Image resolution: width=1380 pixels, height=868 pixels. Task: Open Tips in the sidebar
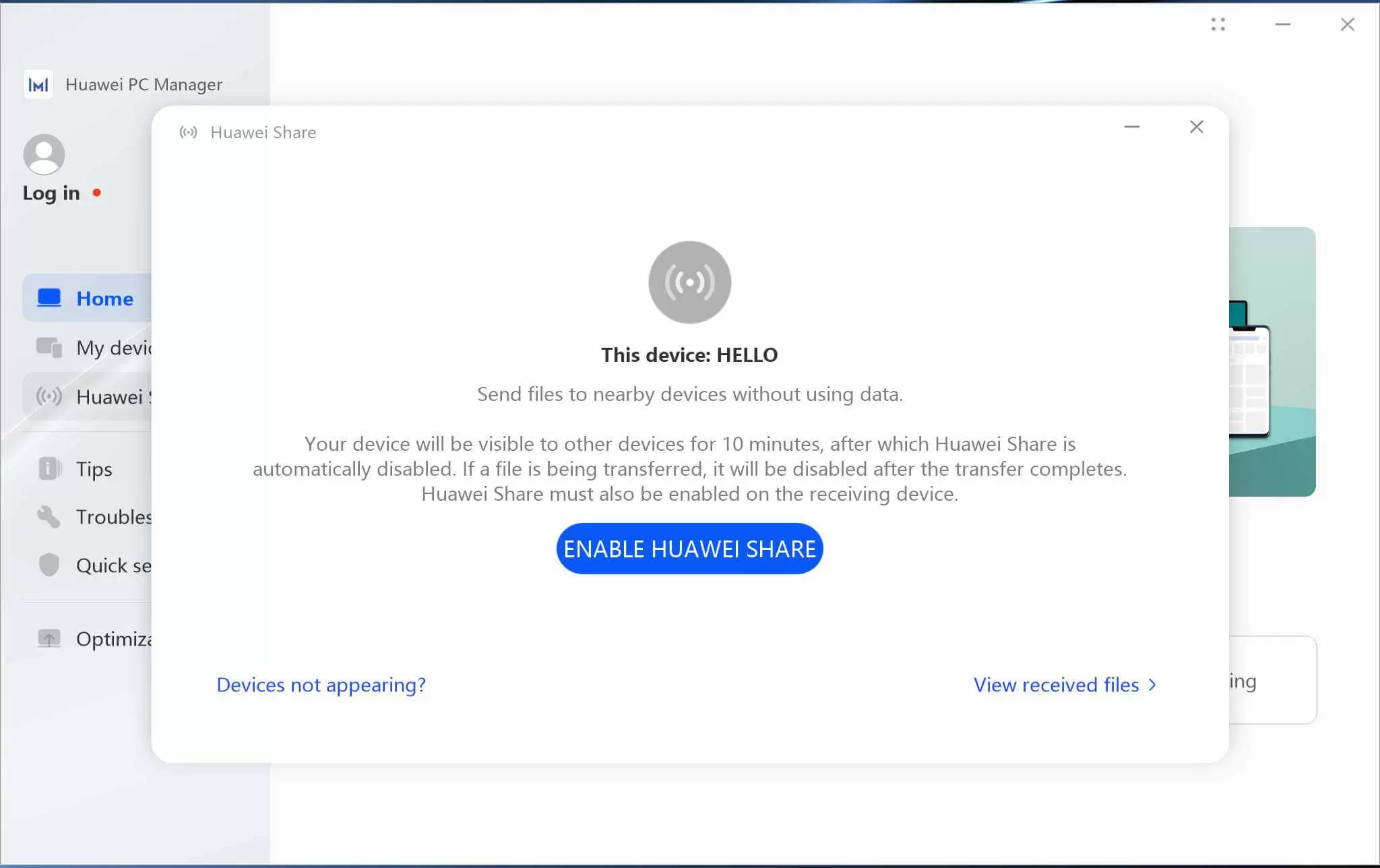(x=88, y=468)
